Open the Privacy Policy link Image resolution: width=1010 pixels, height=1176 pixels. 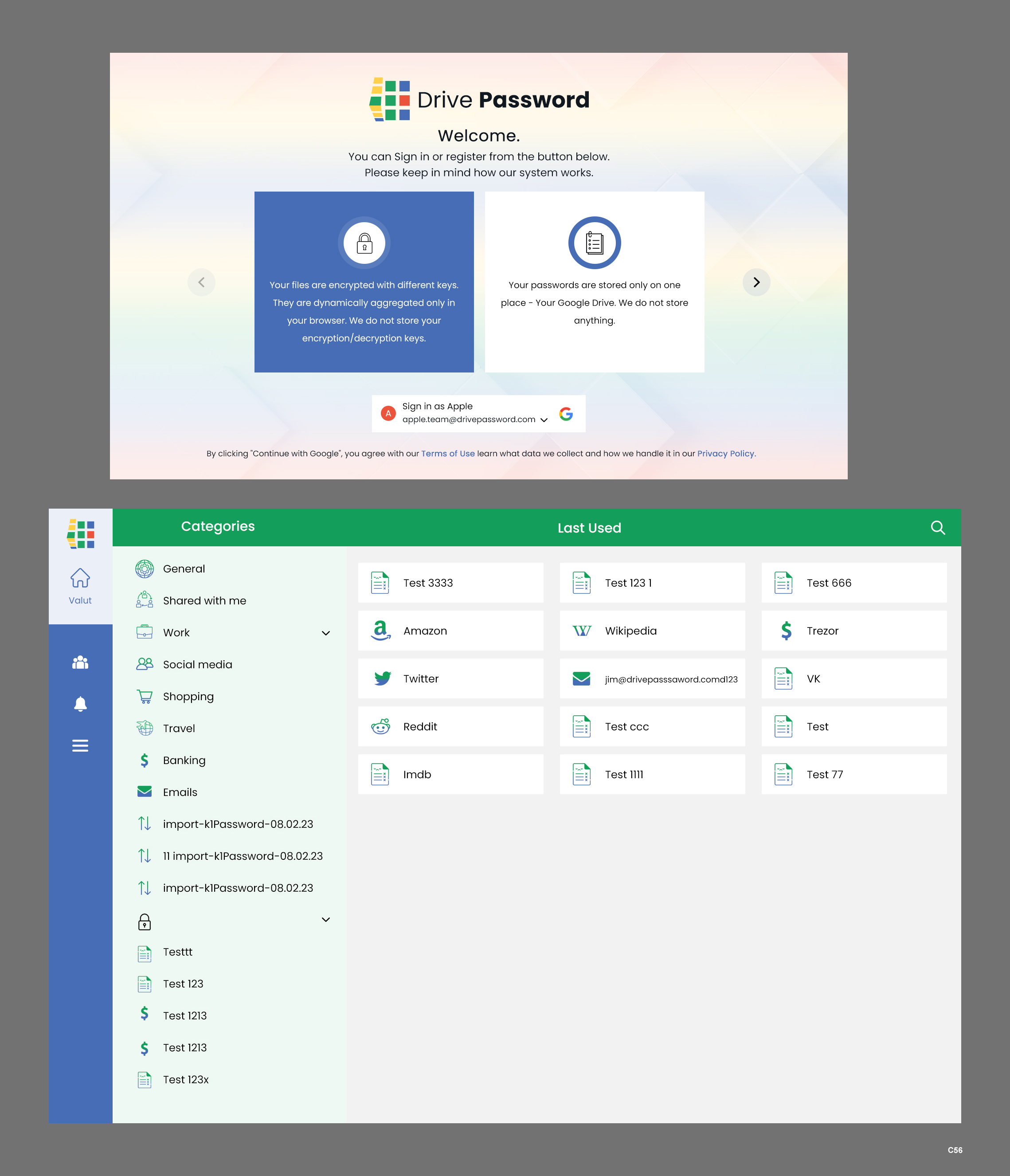click(725, 454)
